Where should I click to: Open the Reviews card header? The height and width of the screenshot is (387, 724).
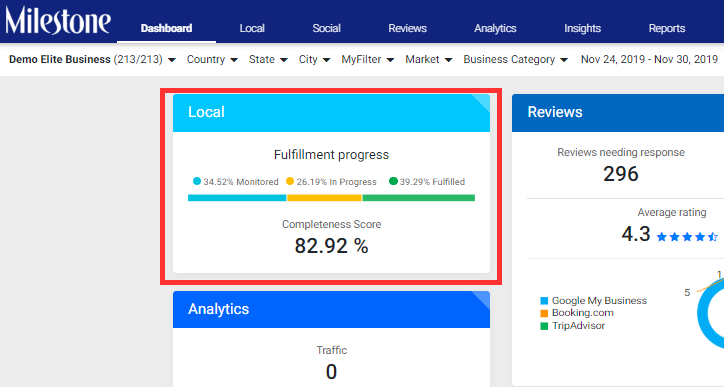click(618, 113)
